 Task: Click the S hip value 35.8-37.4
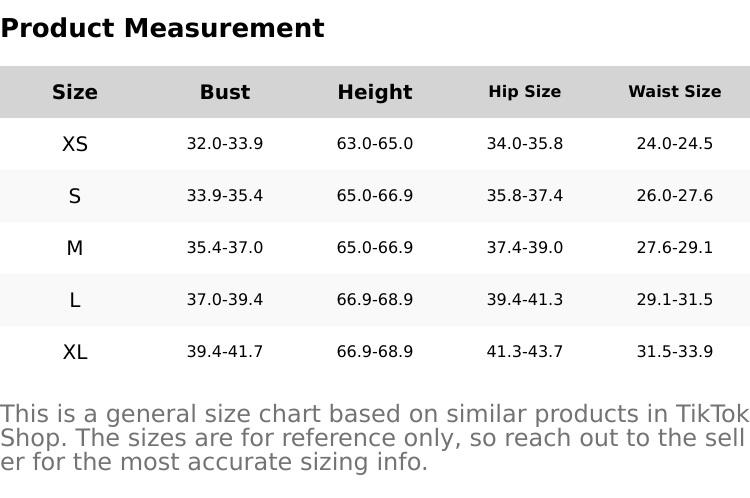[x=525, y=196]
